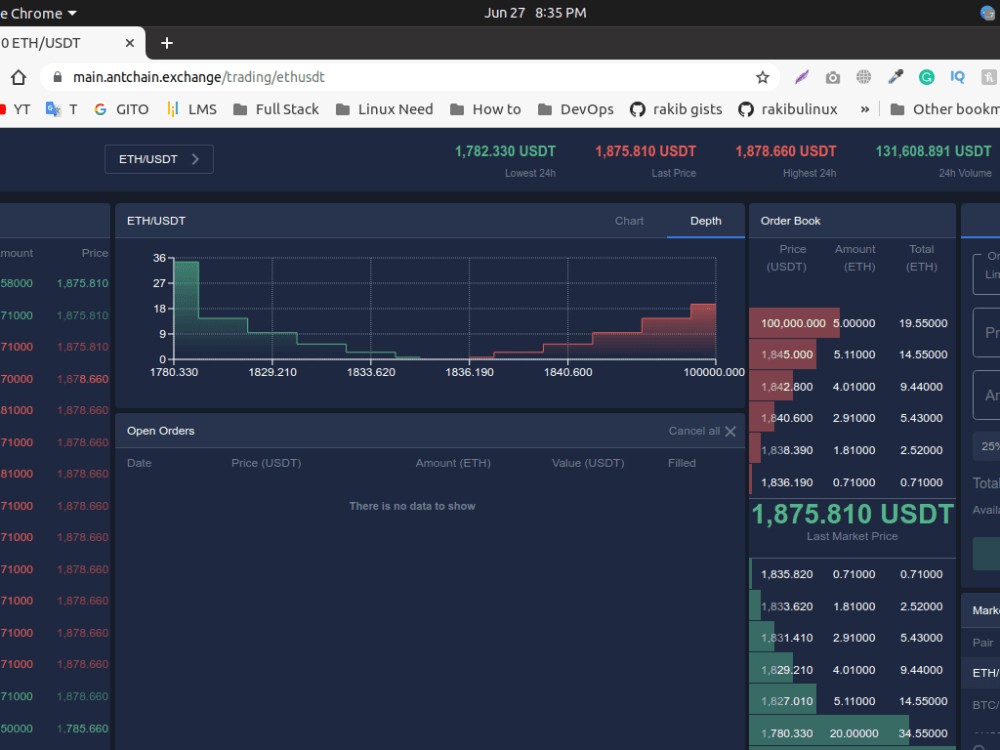1000x750 pixels.
Task: Bookmark this page using the star icon
Action: click(x=762, y=76)
